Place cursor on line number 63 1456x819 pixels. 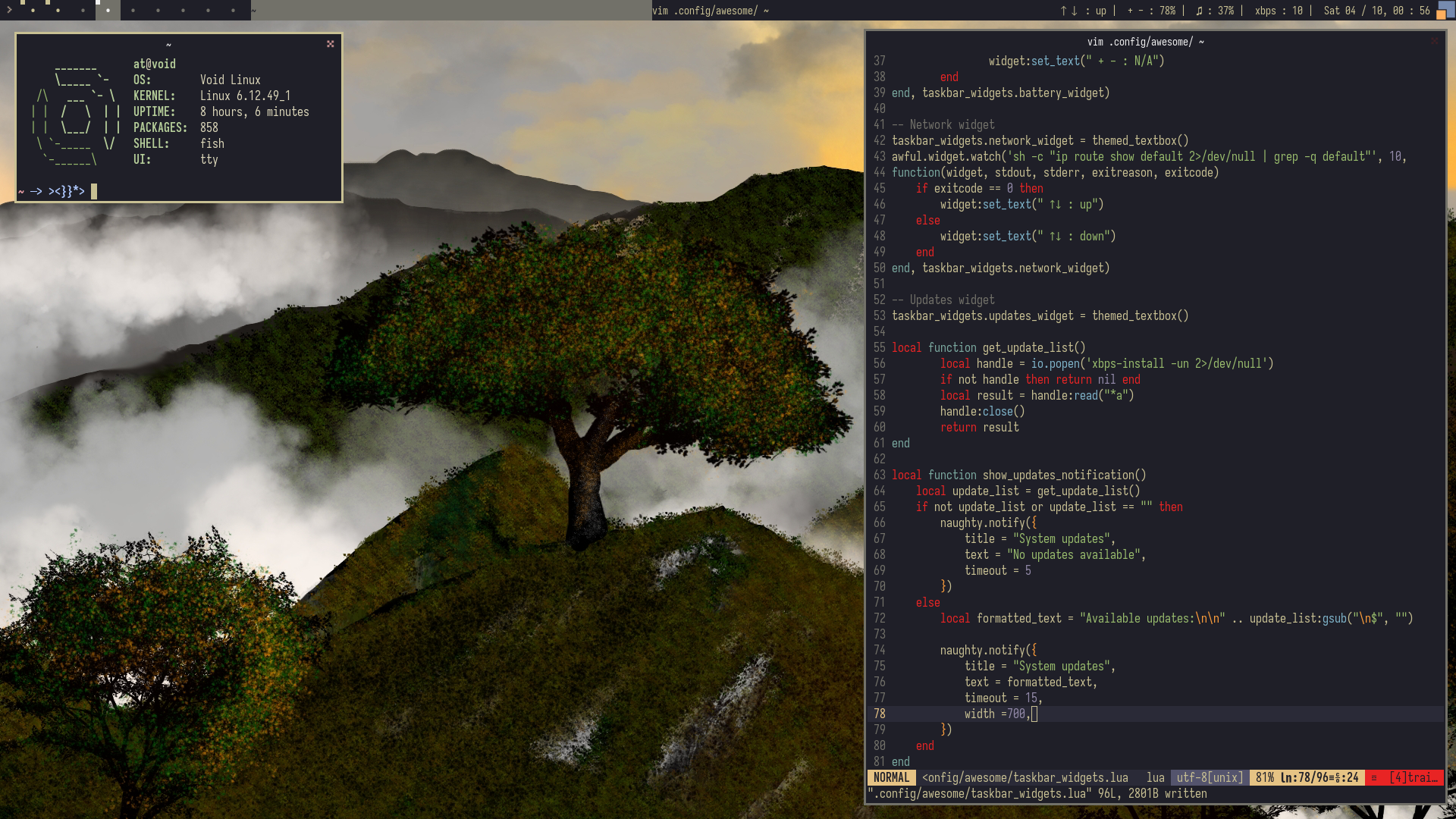[x=879, y=475]
